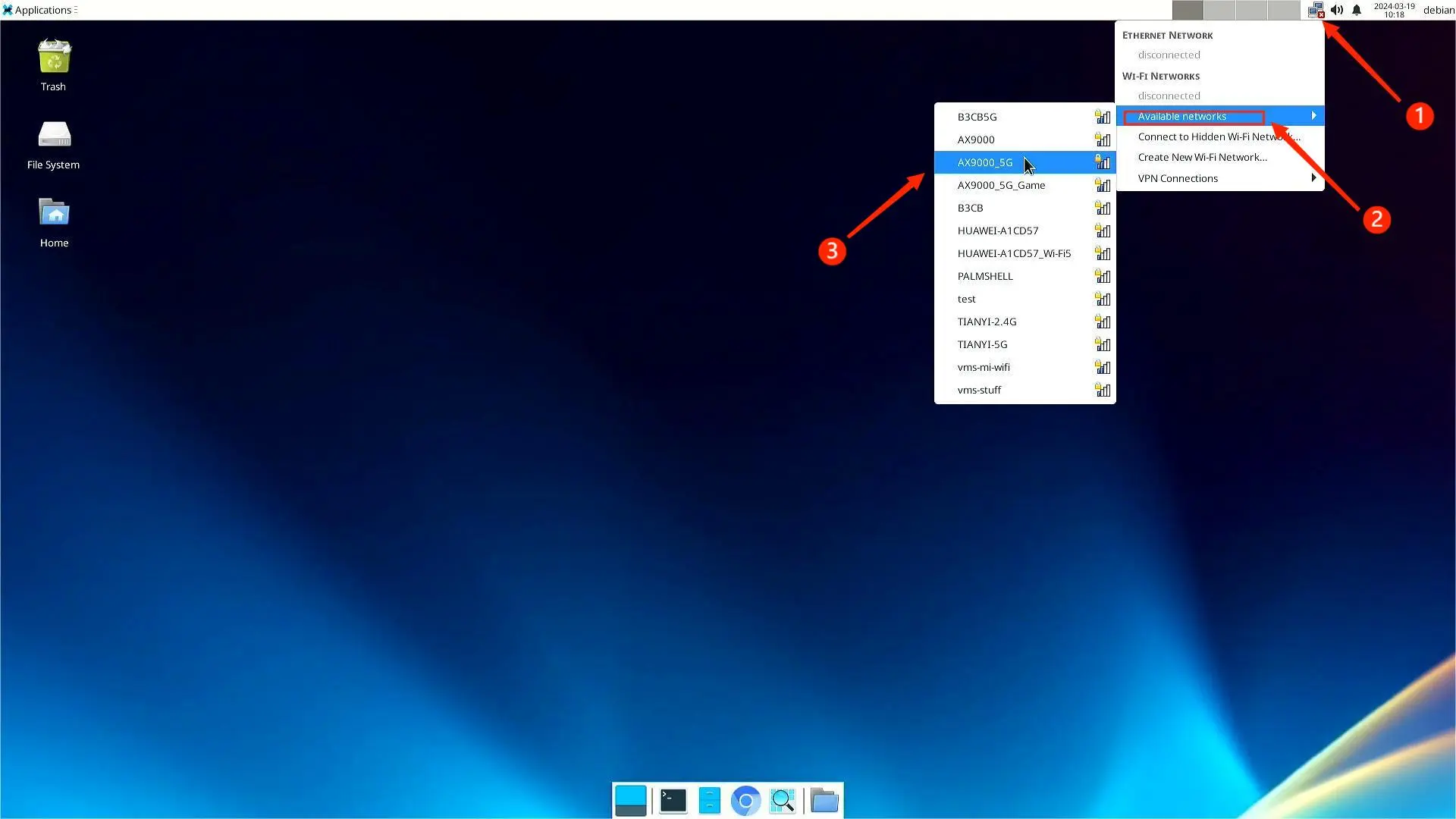Switch to the first workspace in pager

(x=1188, y=10)
